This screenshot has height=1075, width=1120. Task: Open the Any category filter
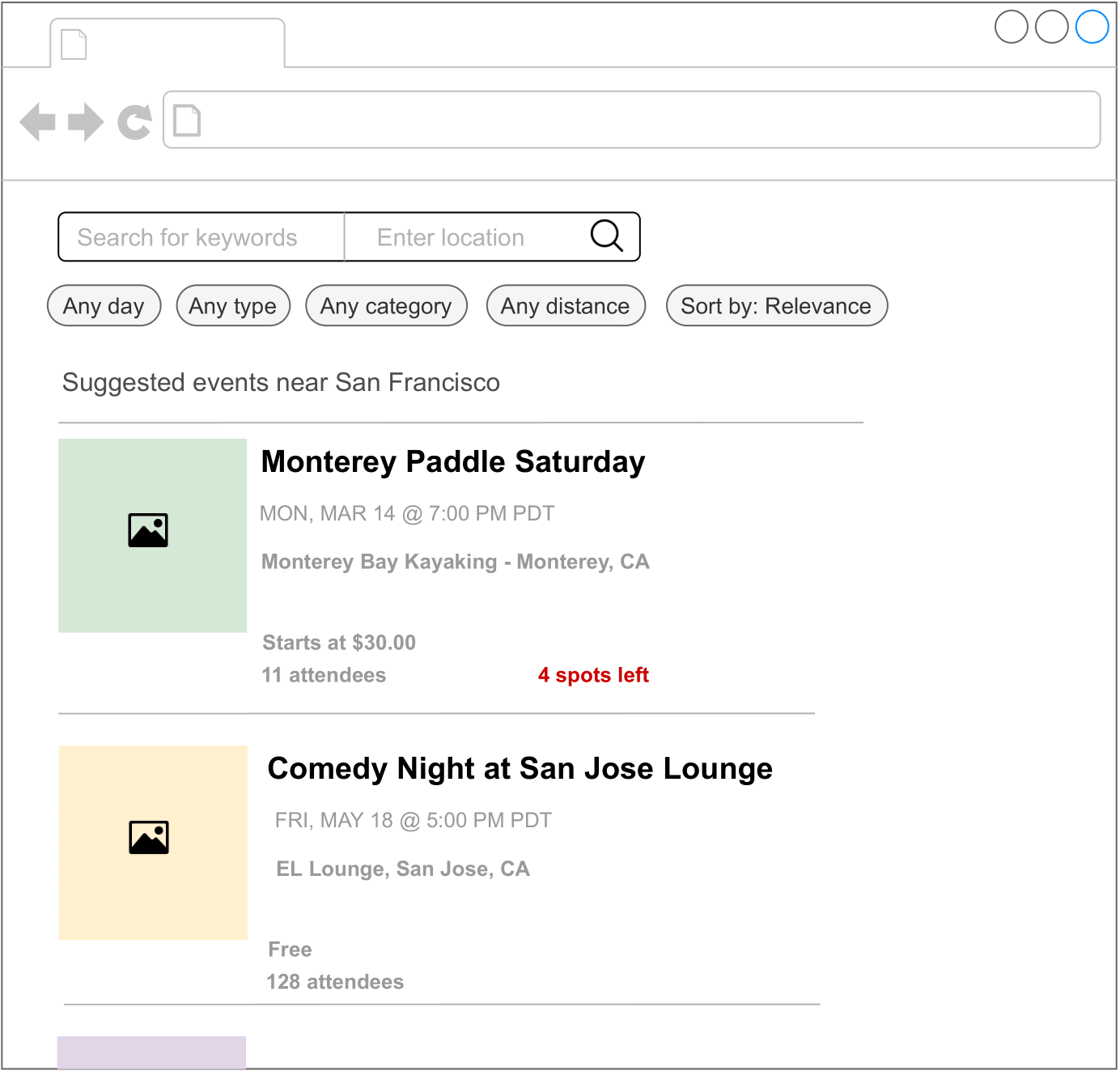pyautogui.click(x=386, y=306)
